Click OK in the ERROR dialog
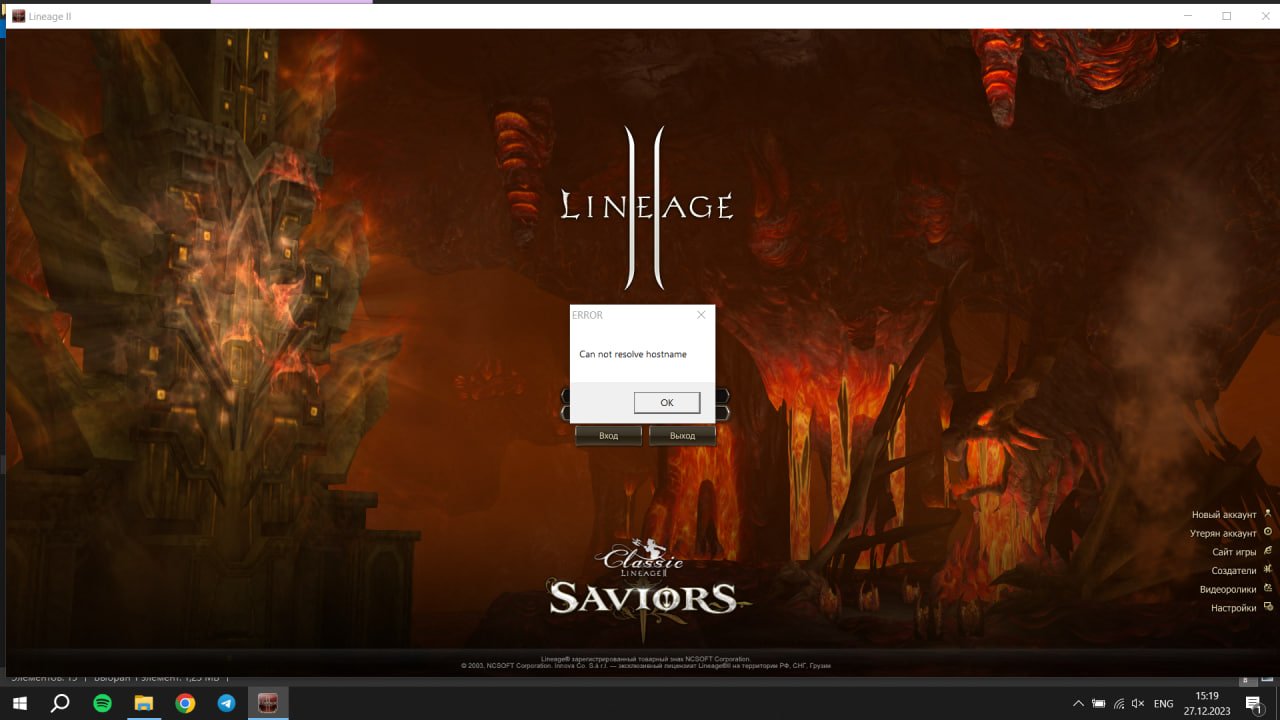 tap(667, 402)
